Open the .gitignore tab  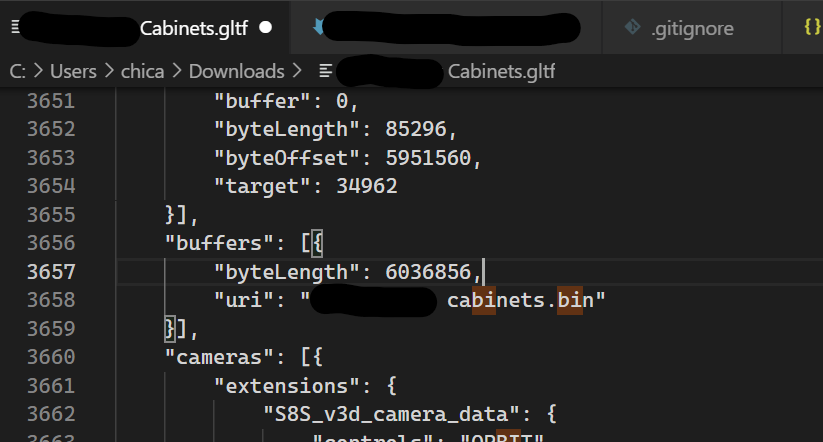[692, 28]
